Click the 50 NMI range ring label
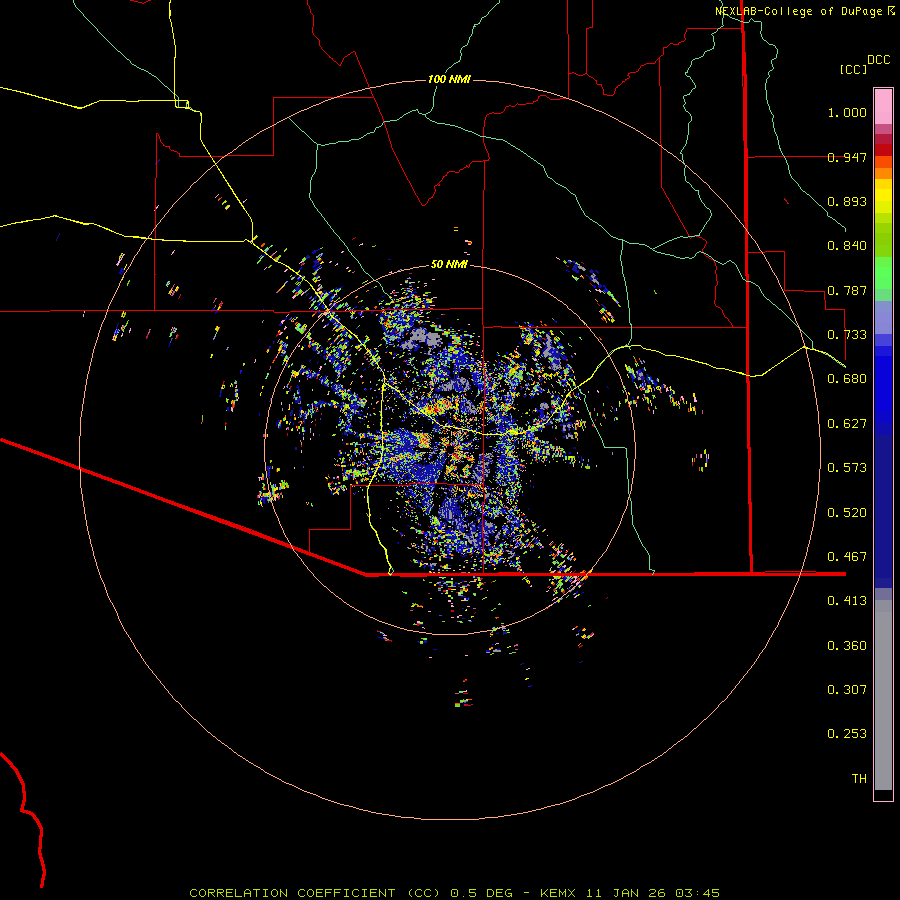 tap(449, 264)
